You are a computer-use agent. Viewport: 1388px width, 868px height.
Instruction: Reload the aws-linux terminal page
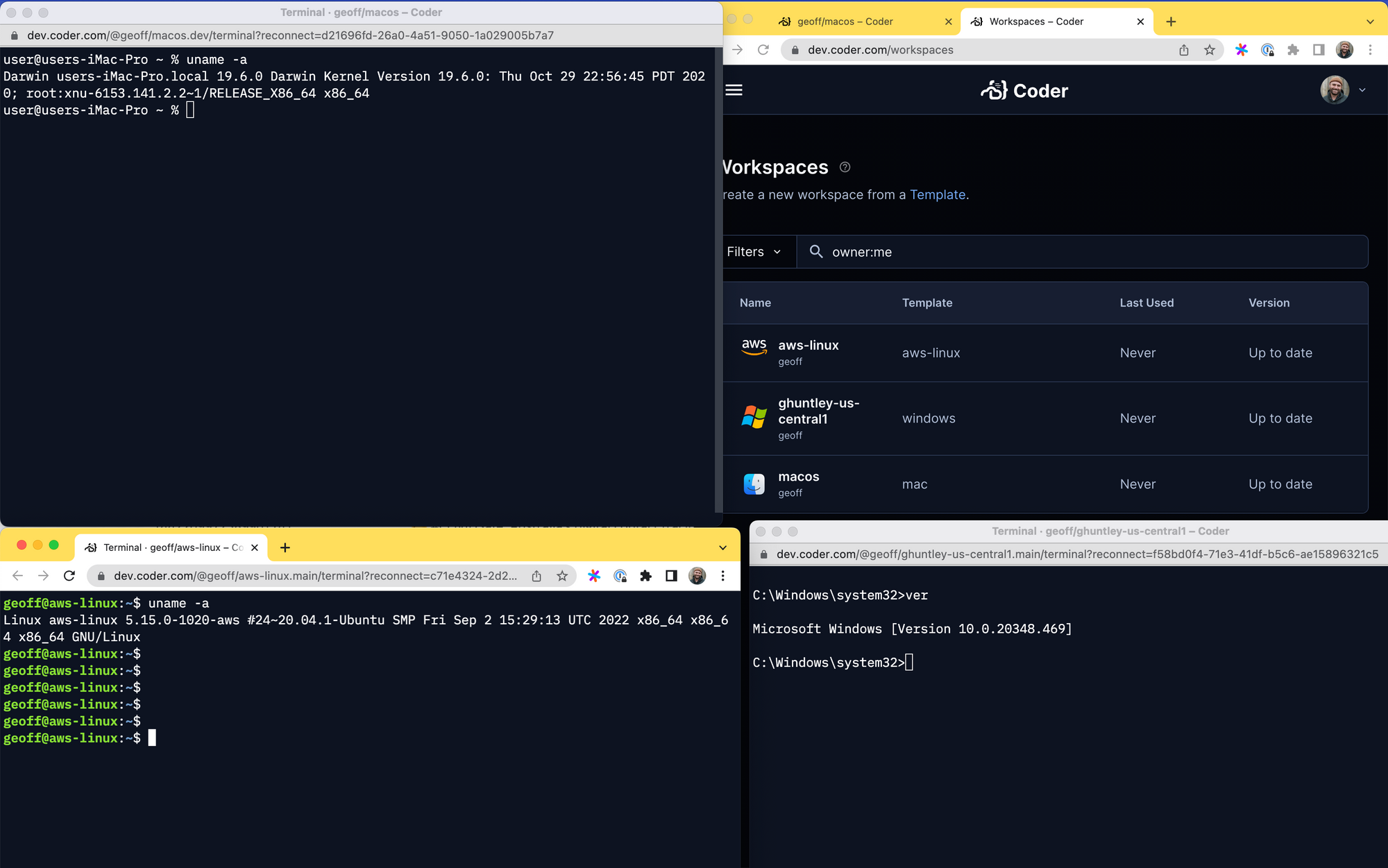pos(69,576)
